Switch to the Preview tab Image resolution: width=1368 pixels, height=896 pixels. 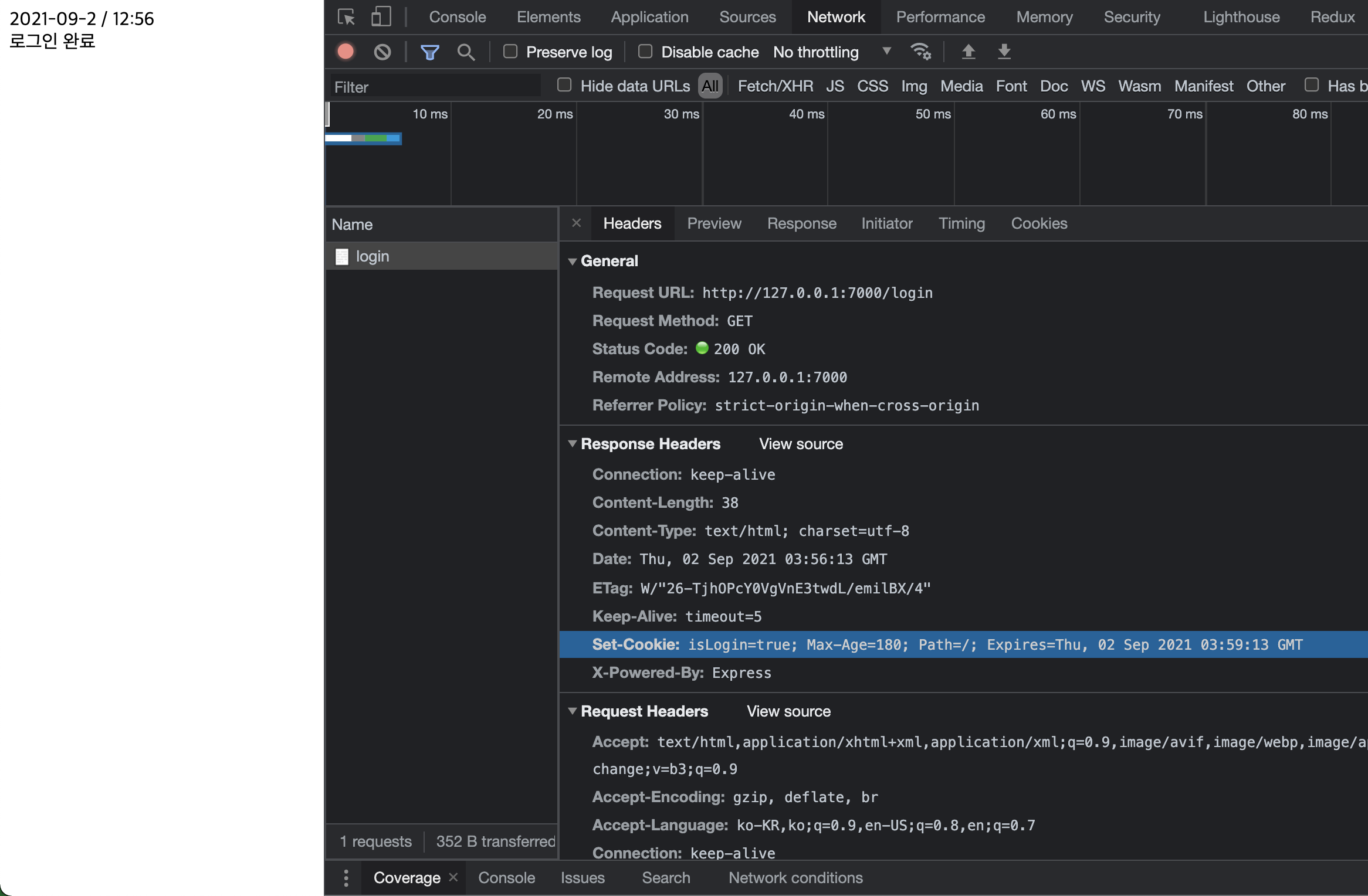(x=715, y=223)
